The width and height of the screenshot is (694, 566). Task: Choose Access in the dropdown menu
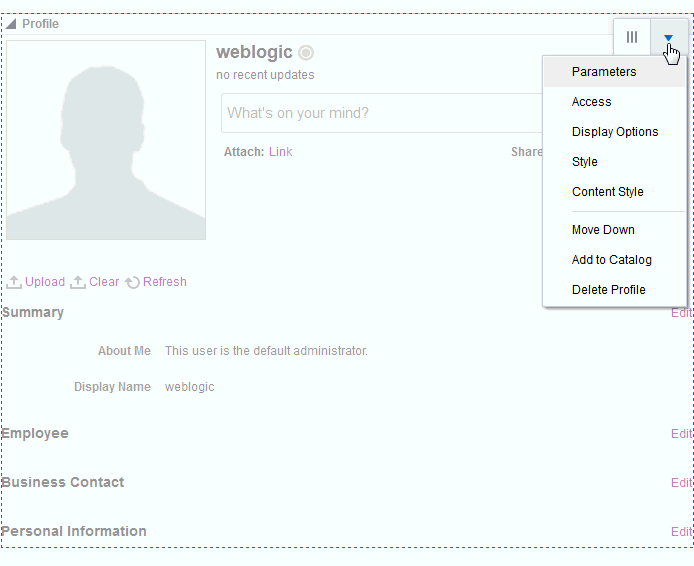tap(591, 102)
